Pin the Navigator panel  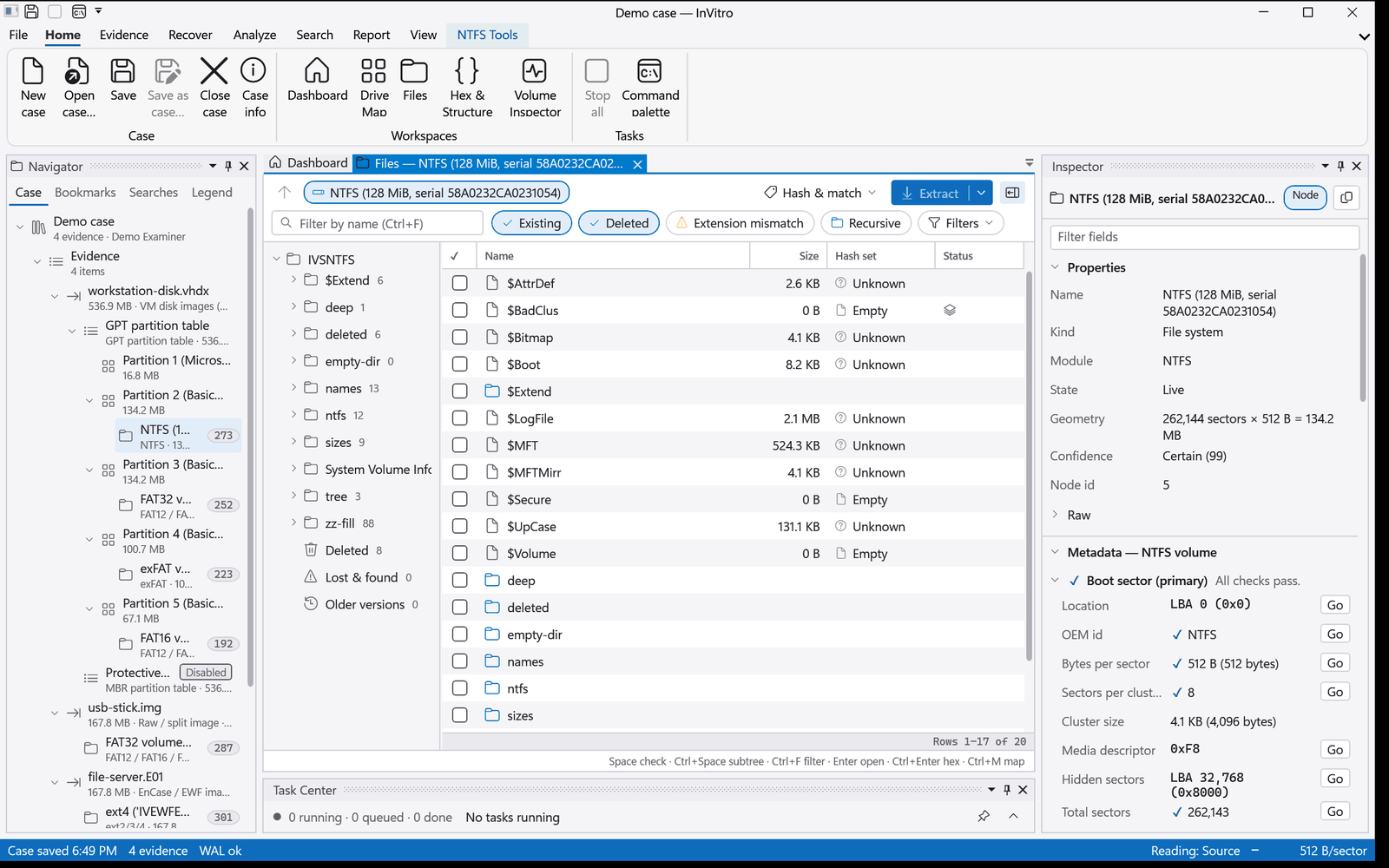click(228, 166)
